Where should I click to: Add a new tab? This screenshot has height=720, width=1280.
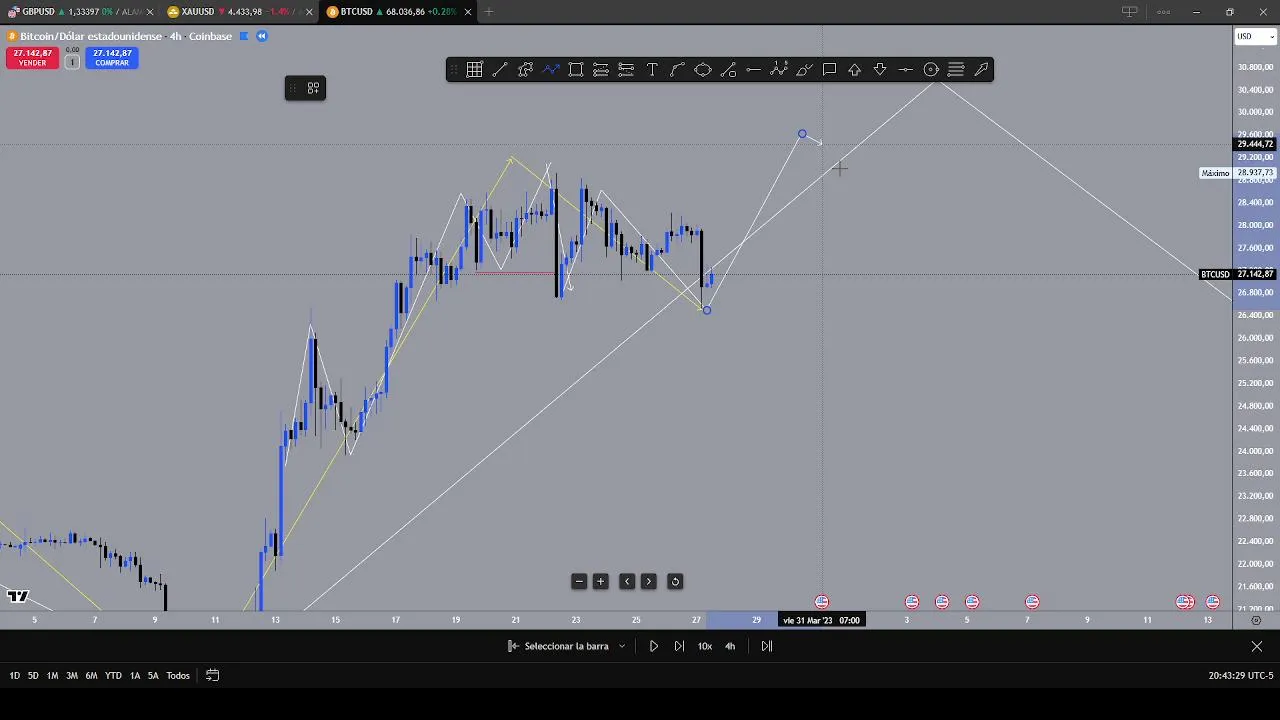click(x=489, y=12)
